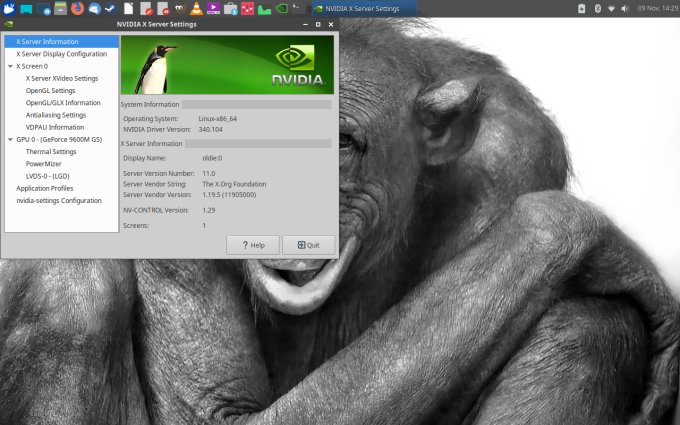The image size is (680, 425).
Task: Collapse the GPU 0 GeForce 9600M GS arrow
Action: click(10, 140)
